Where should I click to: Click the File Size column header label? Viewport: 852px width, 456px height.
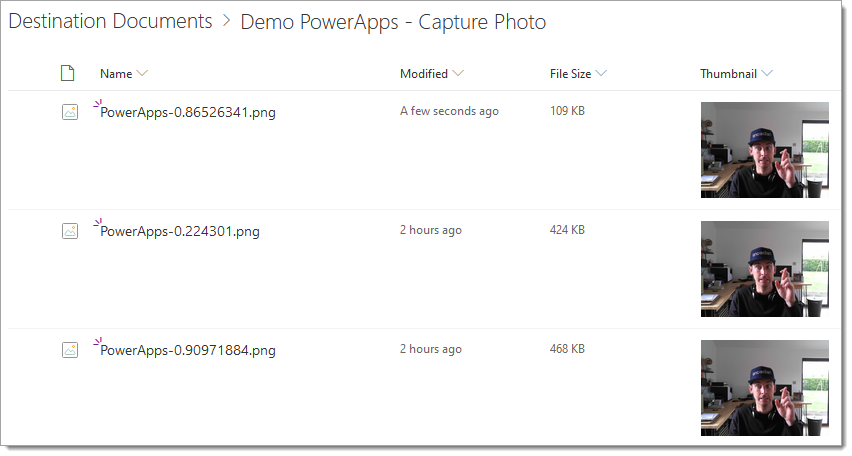coord(570,73)
